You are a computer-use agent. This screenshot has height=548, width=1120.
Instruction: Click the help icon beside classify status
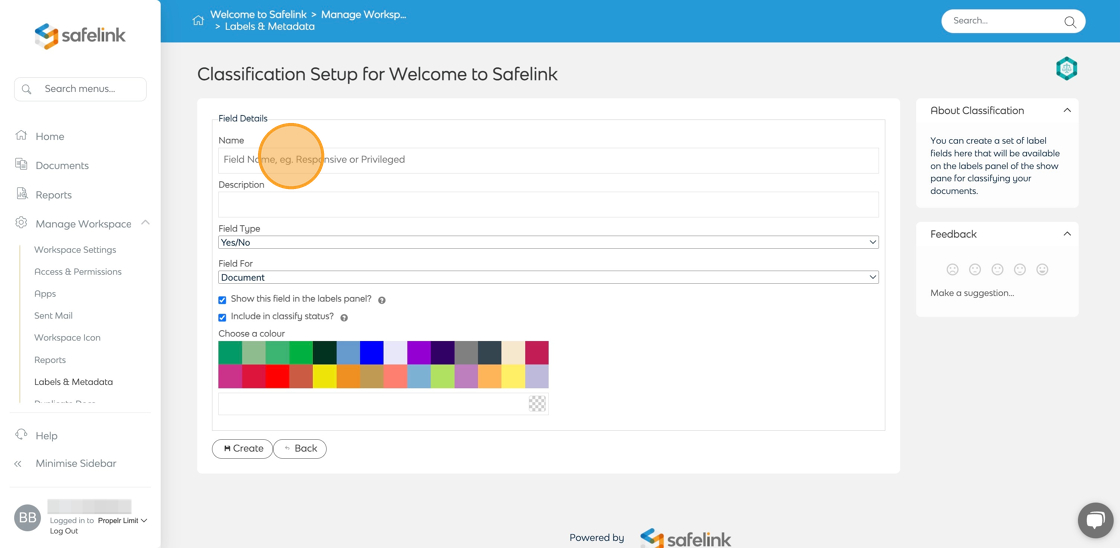click(x=344, y=318)
